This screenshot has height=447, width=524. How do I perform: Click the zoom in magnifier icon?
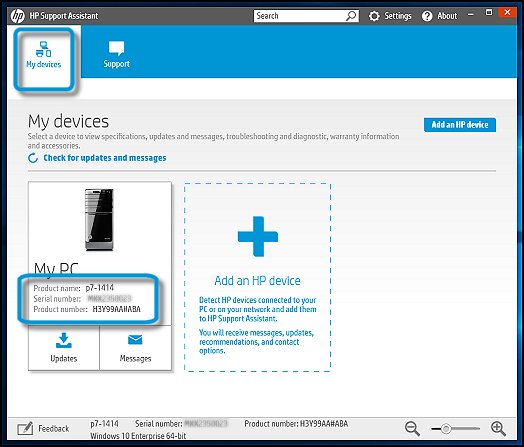[x=498, y=428]
